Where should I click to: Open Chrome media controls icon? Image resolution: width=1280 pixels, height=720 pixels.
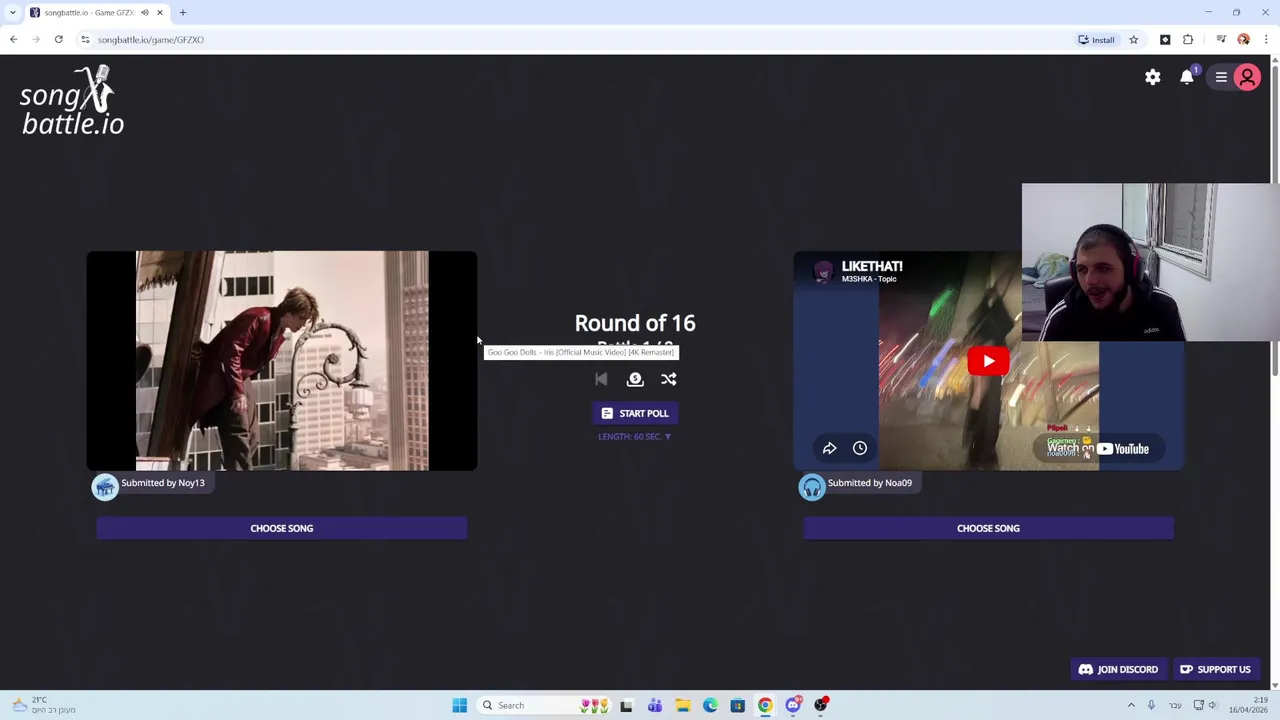click(1221, 40)
